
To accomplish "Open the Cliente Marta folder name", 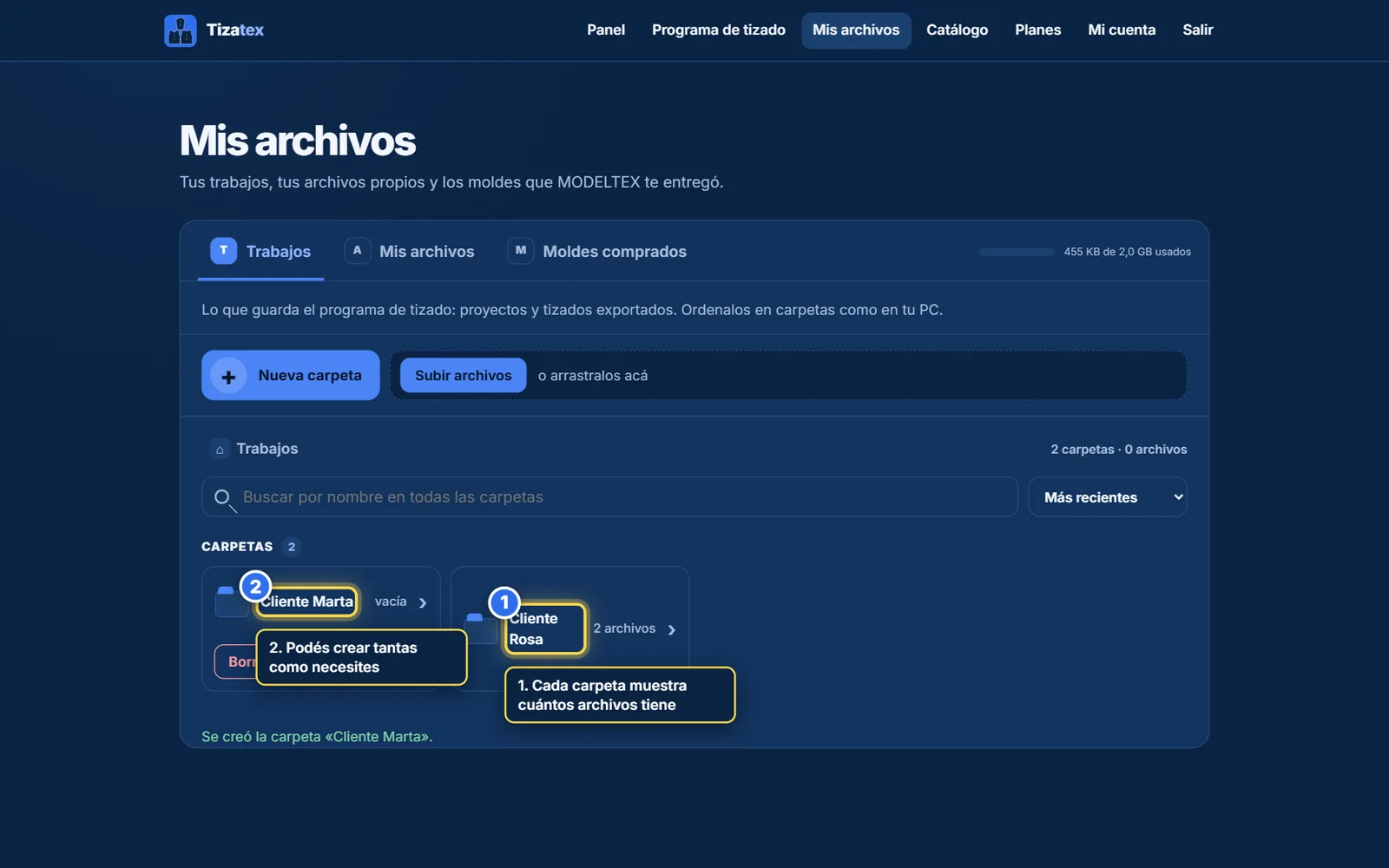I will click(306, 602).
